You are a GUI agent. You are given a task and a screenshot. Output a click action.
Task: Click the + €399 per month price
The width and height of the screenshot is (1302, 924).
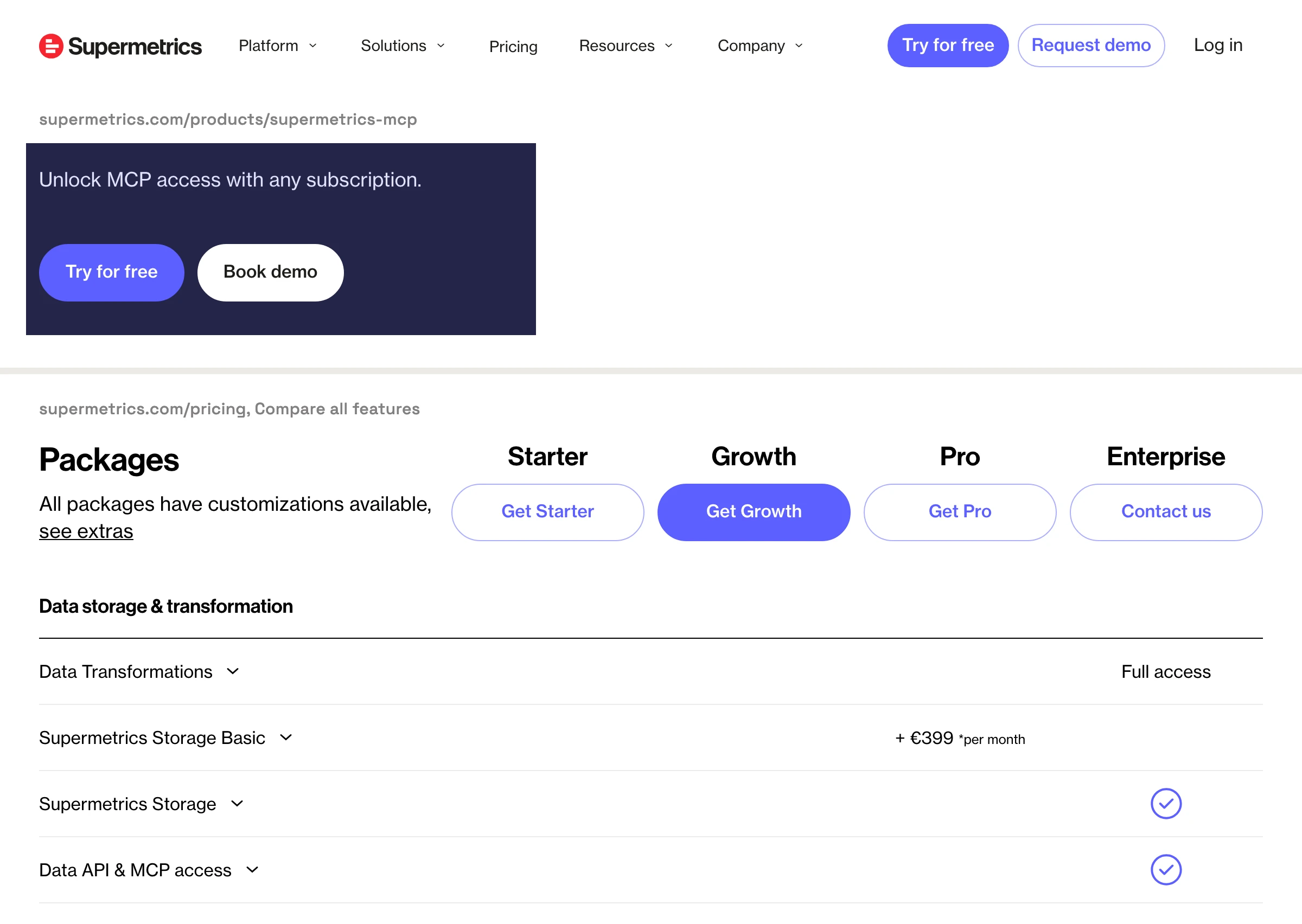tap(960, 739)
